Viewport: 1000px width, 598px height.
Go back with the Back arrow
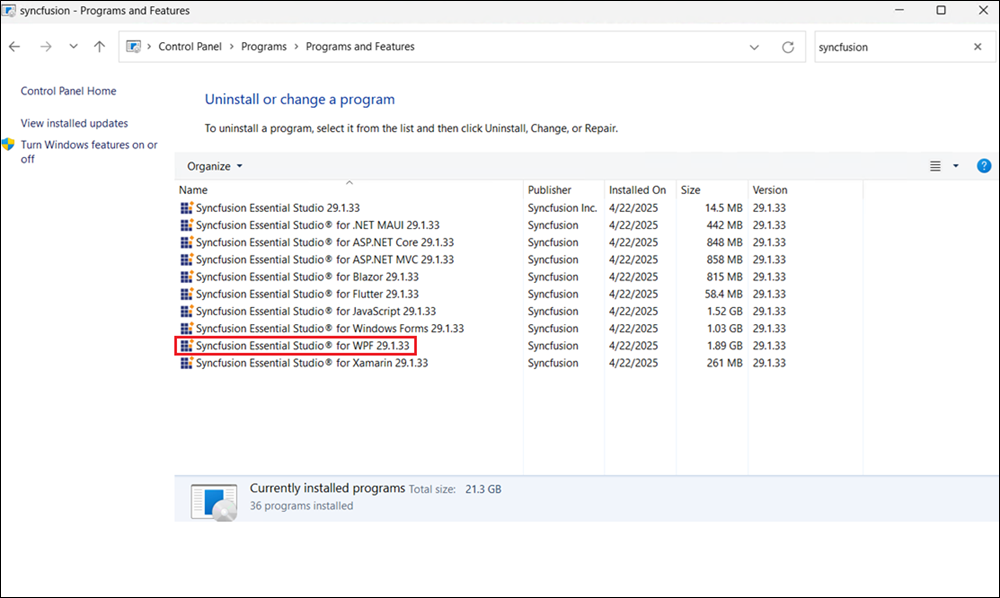click(x=15, y=47)
